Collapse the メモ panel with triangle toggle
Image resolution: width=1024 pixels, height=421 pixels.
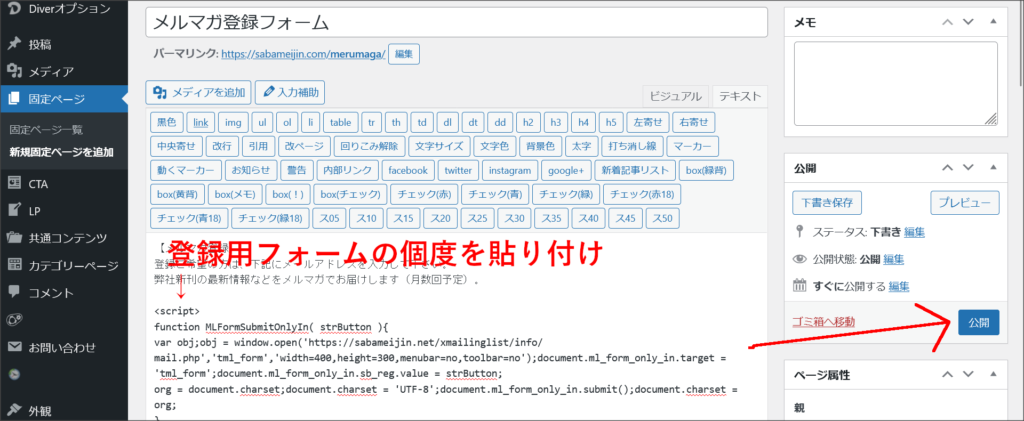[993, 22]
